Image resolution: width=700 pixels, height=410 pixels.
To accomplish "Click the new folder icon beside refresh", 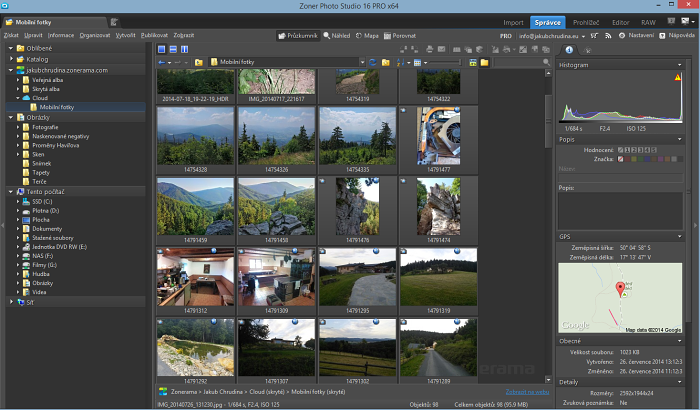I will pos(386,63).
